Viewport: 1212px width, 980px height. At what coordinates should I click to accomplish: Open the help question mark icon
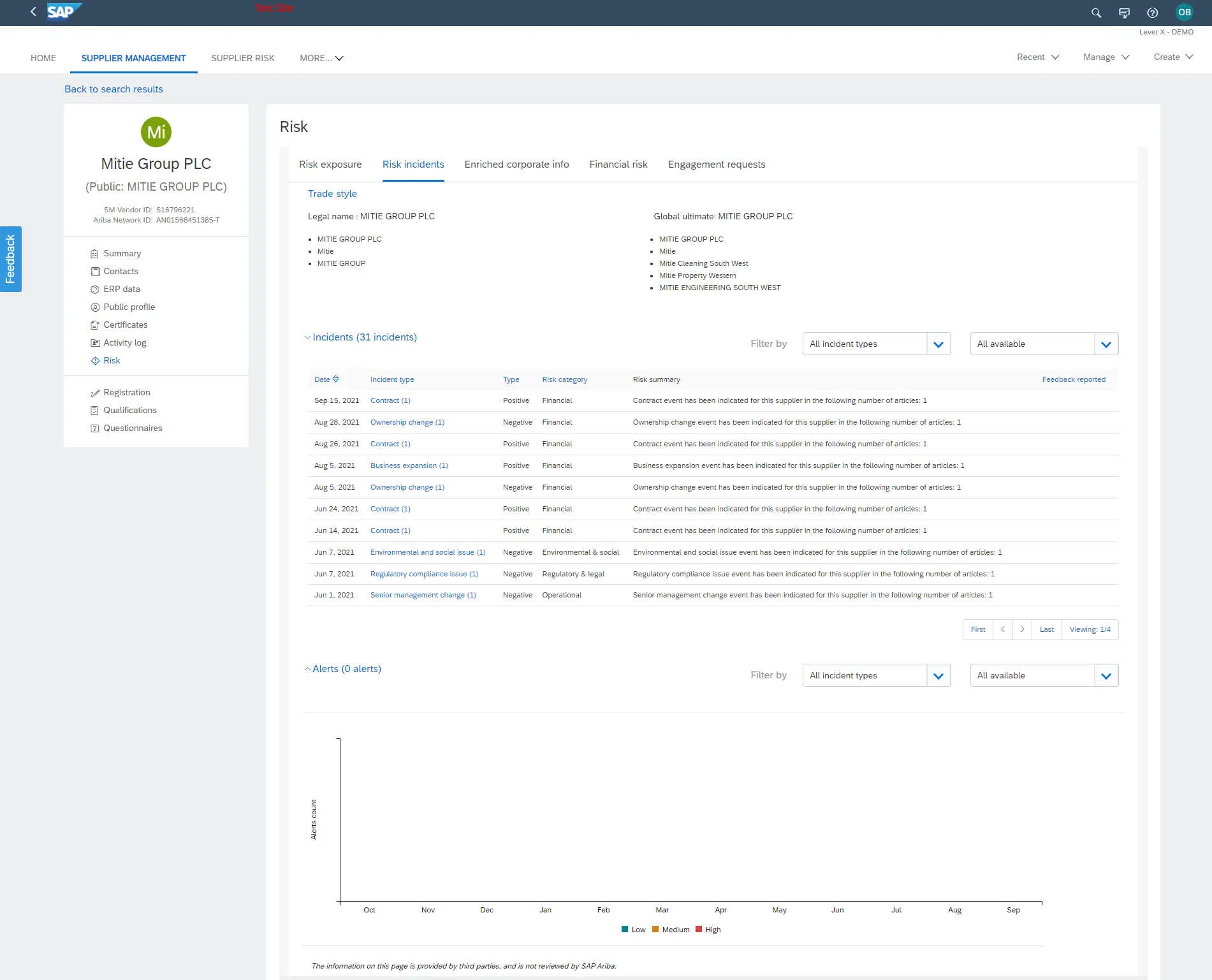(1152, 13)
